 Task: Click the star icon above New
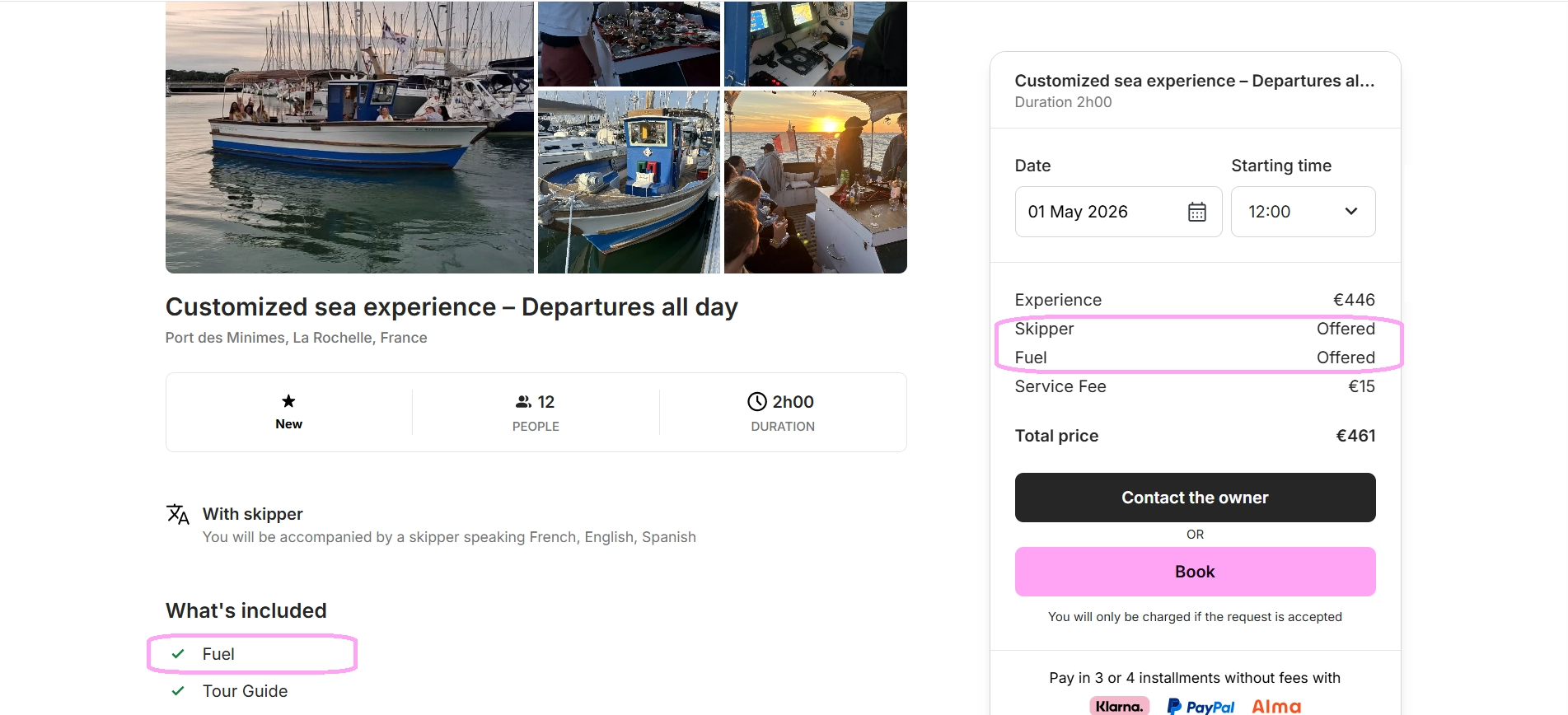tap(288, 401)
